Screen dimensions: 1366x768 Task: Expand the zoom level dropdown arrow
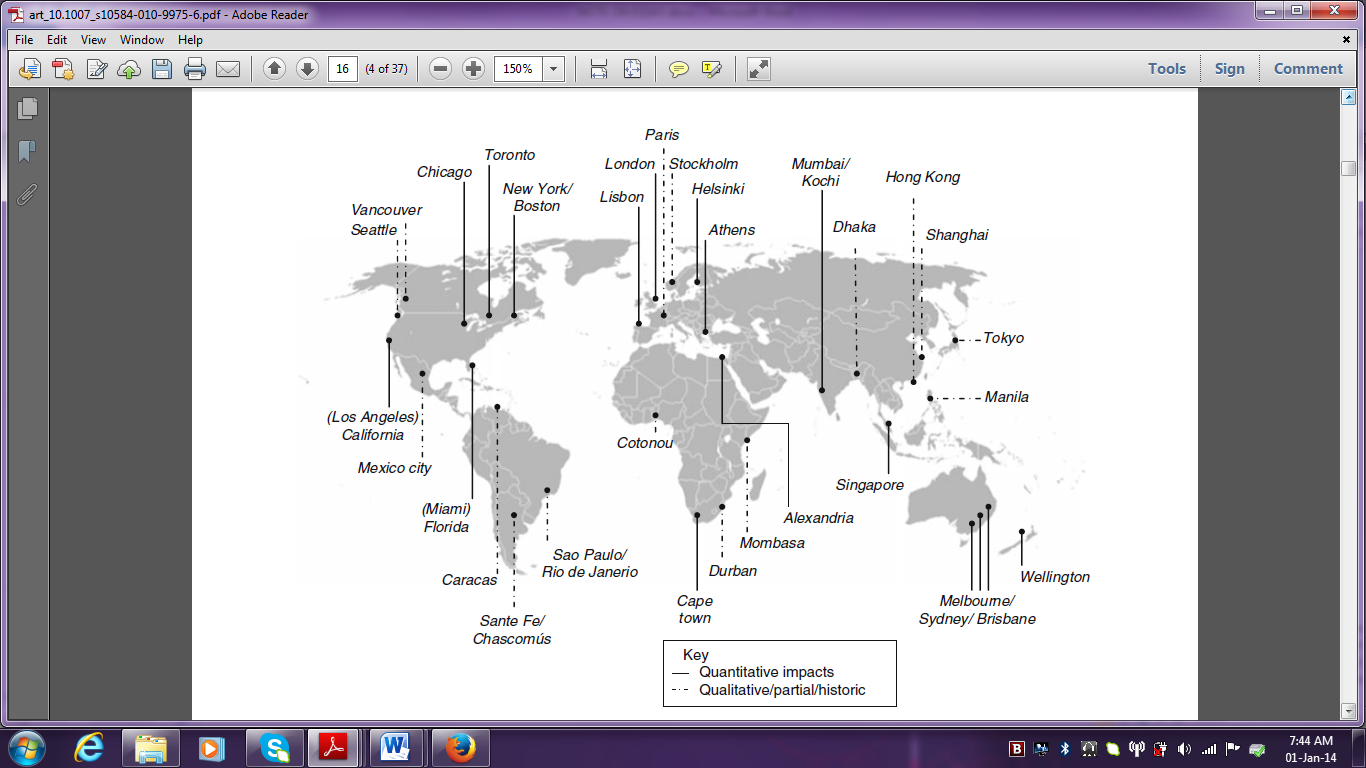[553, 69]
